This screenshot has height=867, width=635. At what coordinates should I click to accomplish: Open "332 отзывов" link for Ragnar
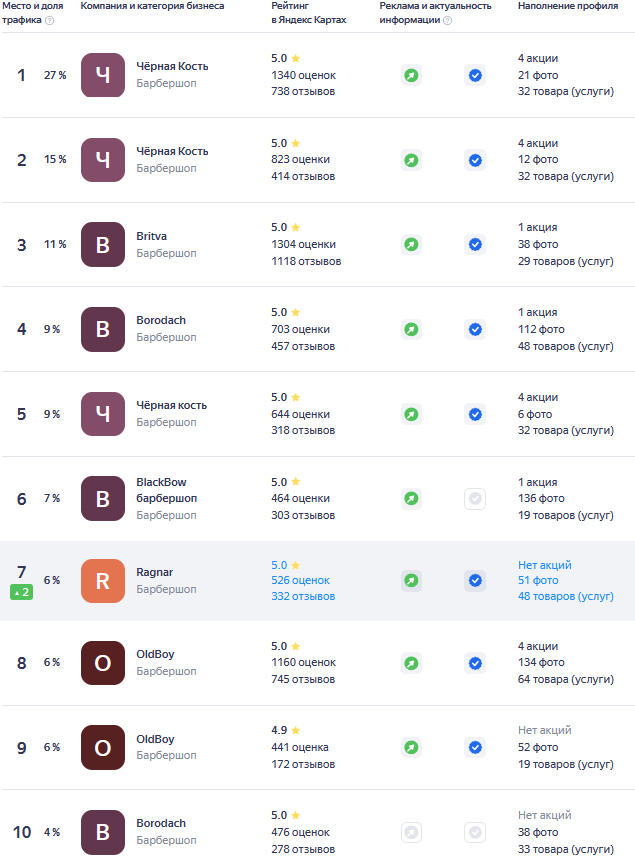[x=303, y=597]
